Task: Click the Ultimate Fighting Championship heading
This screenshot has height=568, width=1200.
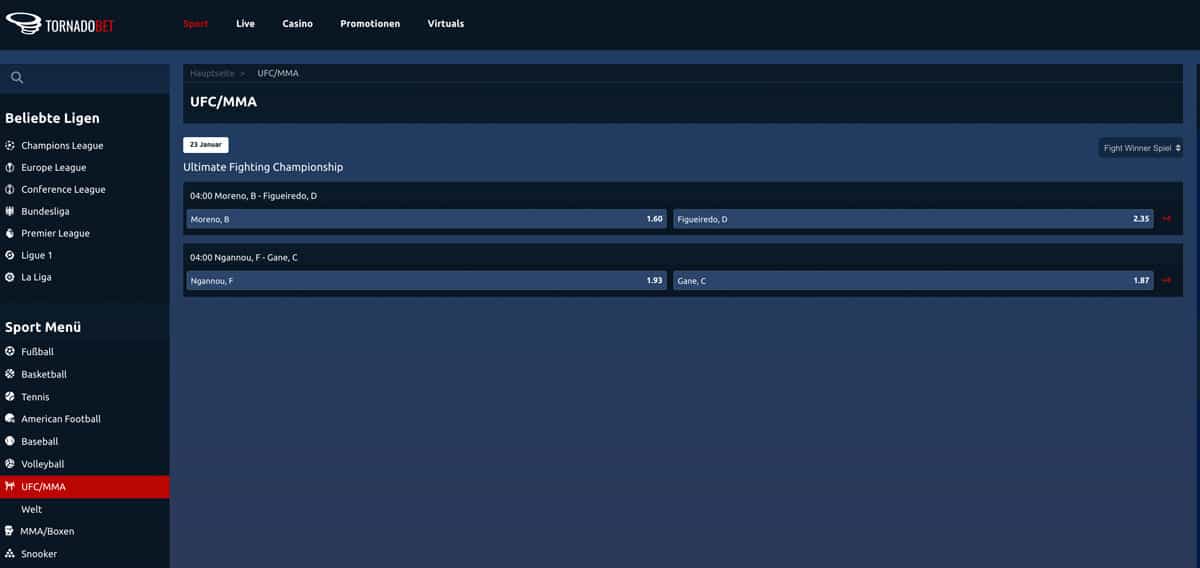Action: click(x=263, y=167)
